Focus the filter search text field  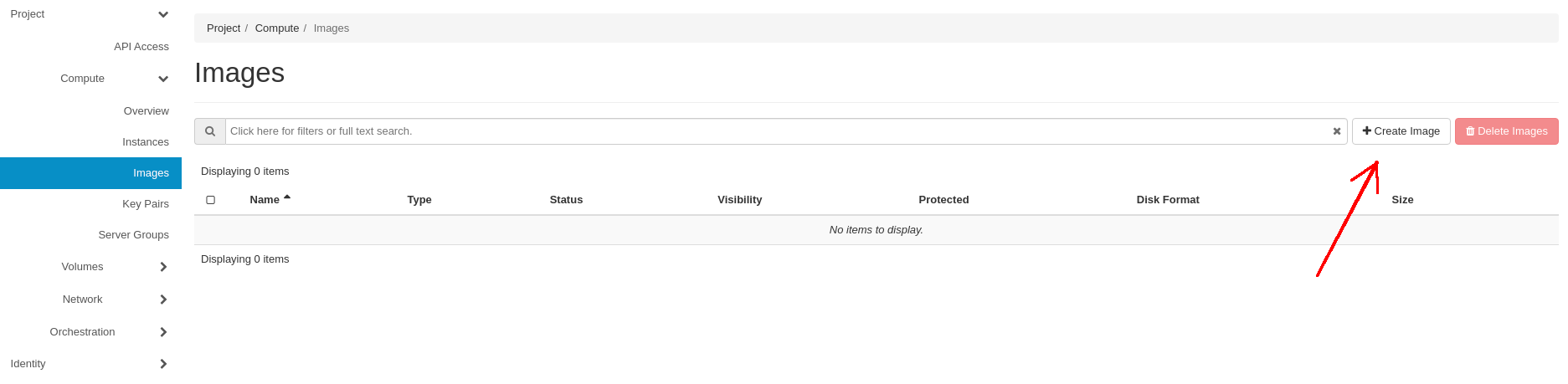tap(779, 131)
